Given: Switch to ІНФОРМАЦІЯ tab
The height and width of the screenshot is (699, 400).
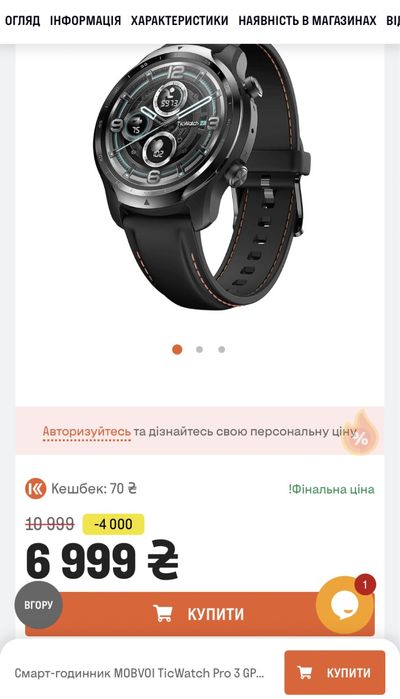Looking at the screenshot, I should click(x=85, y=21).
